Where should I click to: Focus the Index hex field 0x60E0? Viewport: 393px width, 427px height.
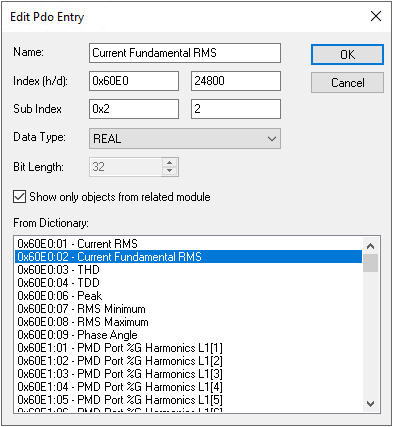click(x=134, y=81)
